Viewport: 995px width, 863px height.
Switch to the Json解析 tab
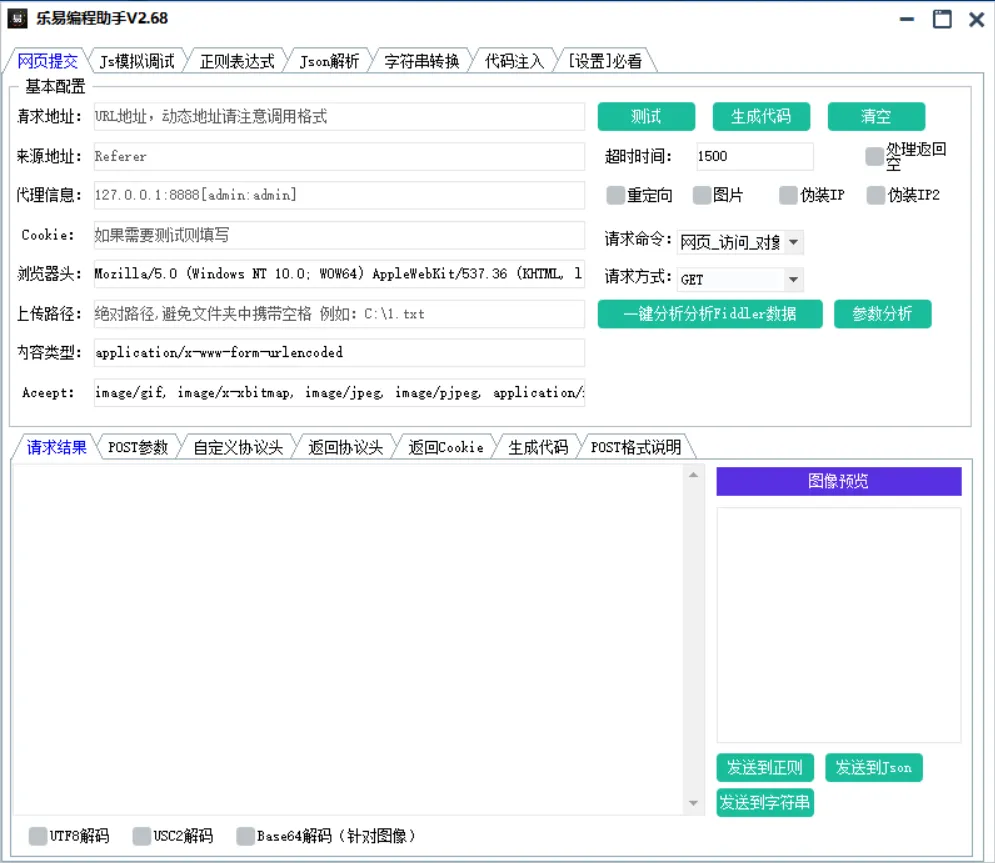(x=329, y=60)
